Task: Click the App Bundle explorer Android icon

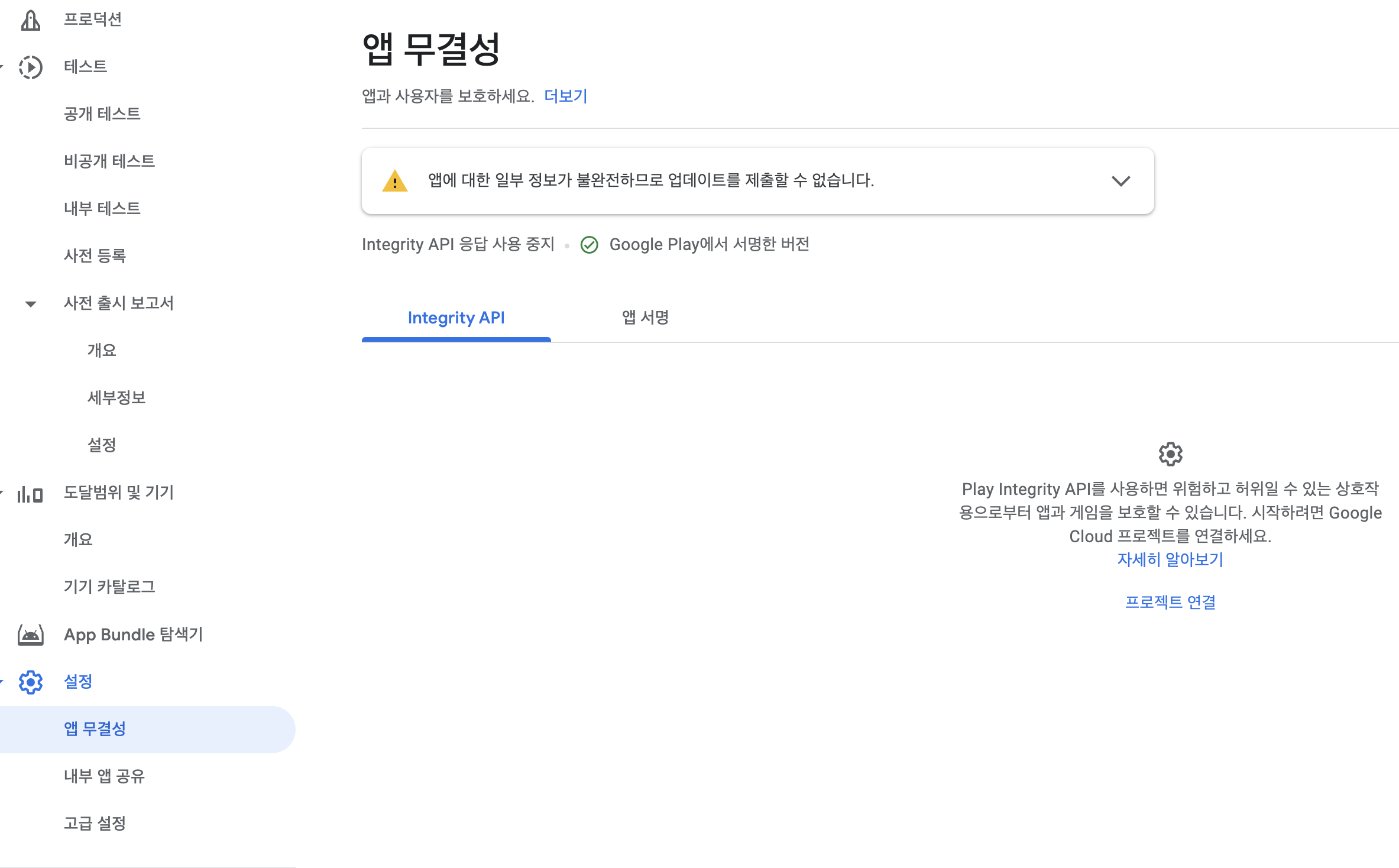Action: pyautogui.click(x=30, y=635)
